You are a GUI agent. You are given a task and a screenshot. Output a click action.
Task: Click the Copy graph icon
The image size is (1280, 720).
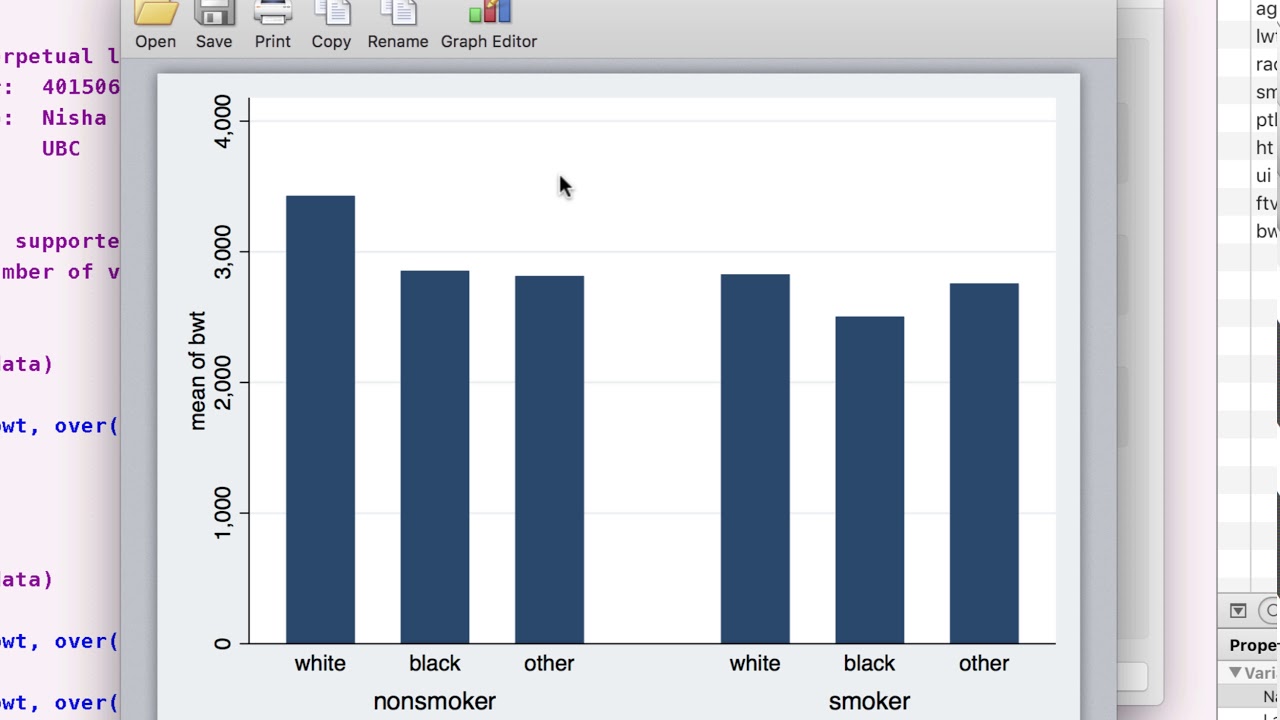point(331,12)
